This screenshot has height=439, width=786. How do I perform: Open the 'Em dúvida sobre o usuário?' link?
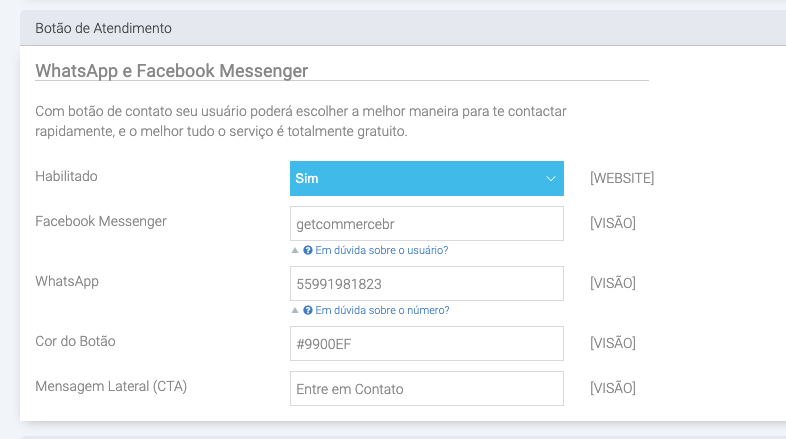381,250
